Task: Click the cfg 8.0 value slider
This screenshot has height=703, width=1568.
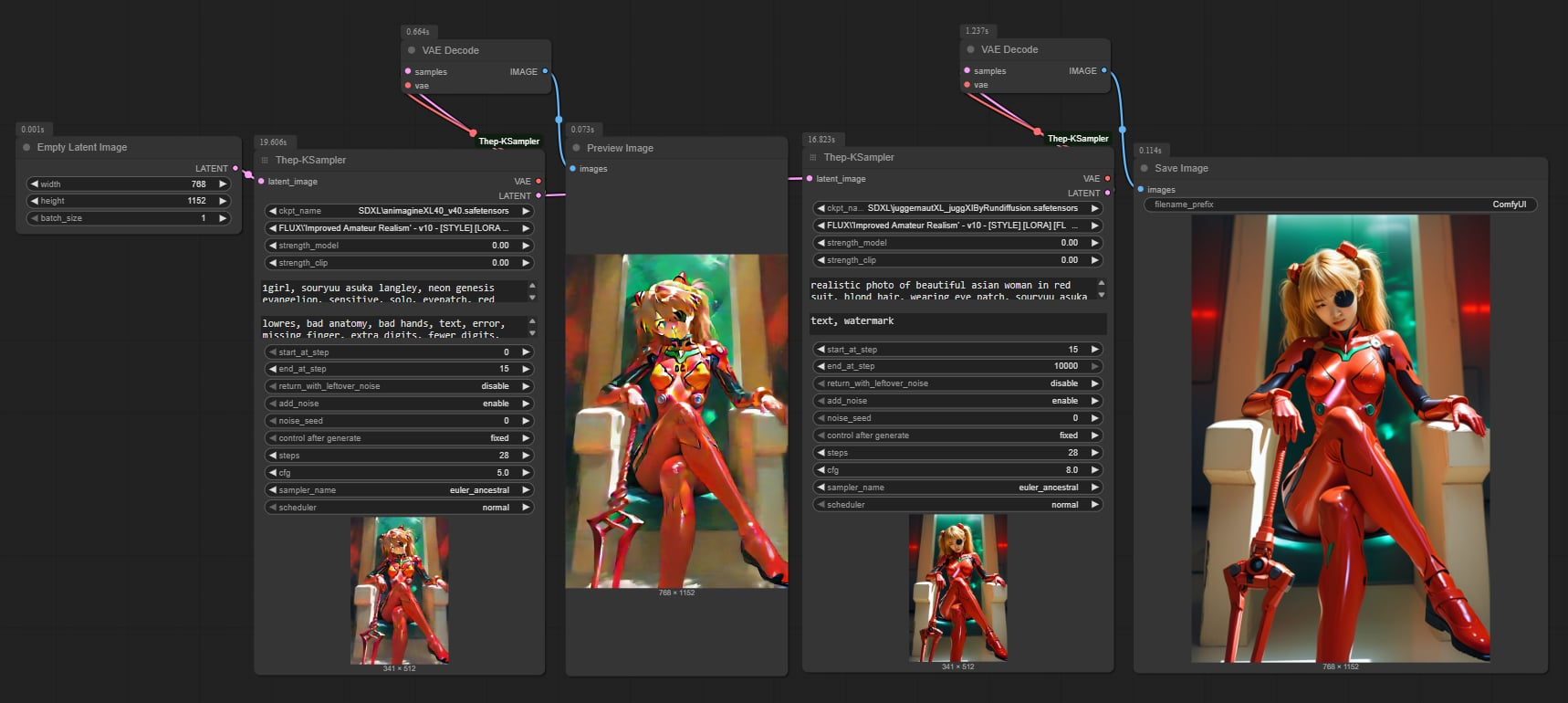Action: [957, 470]
